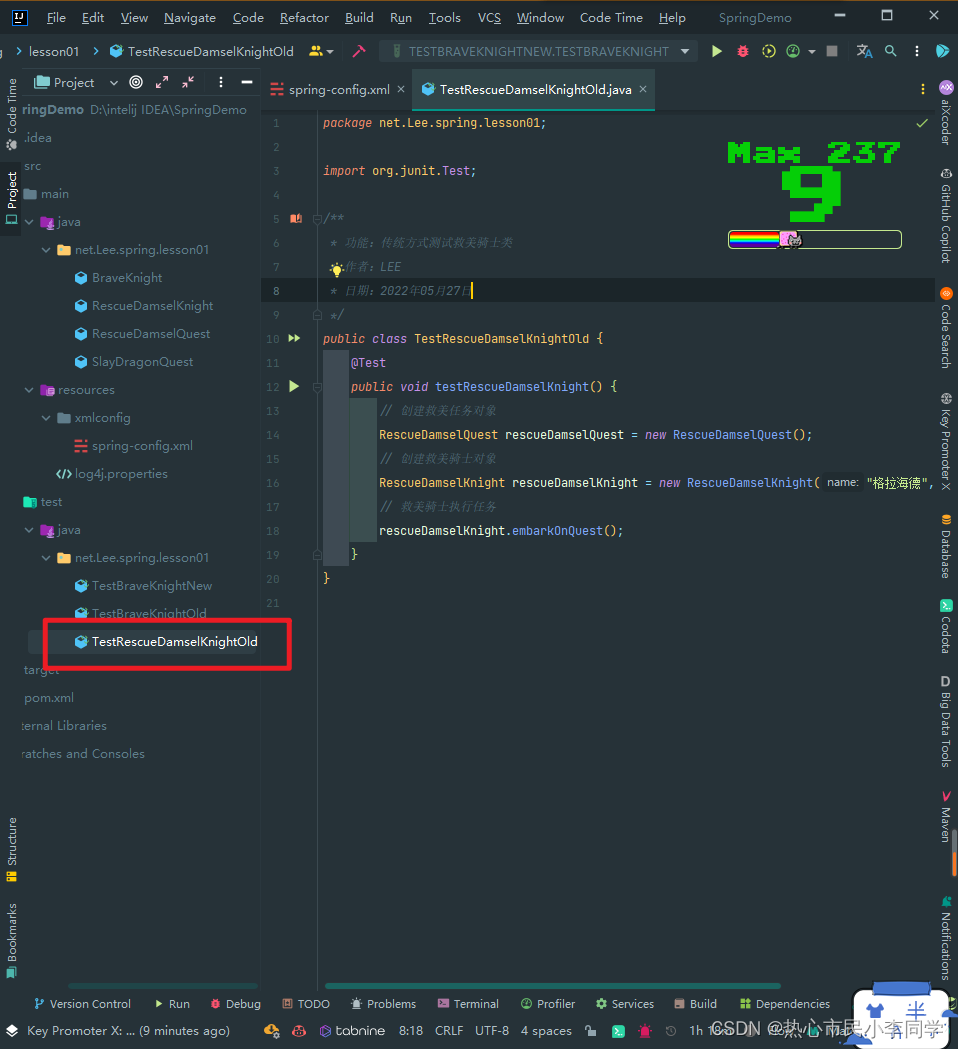This screenshot has height=1049, width=958.
Task: Fold method body on line 12
Action: [317, 387]
